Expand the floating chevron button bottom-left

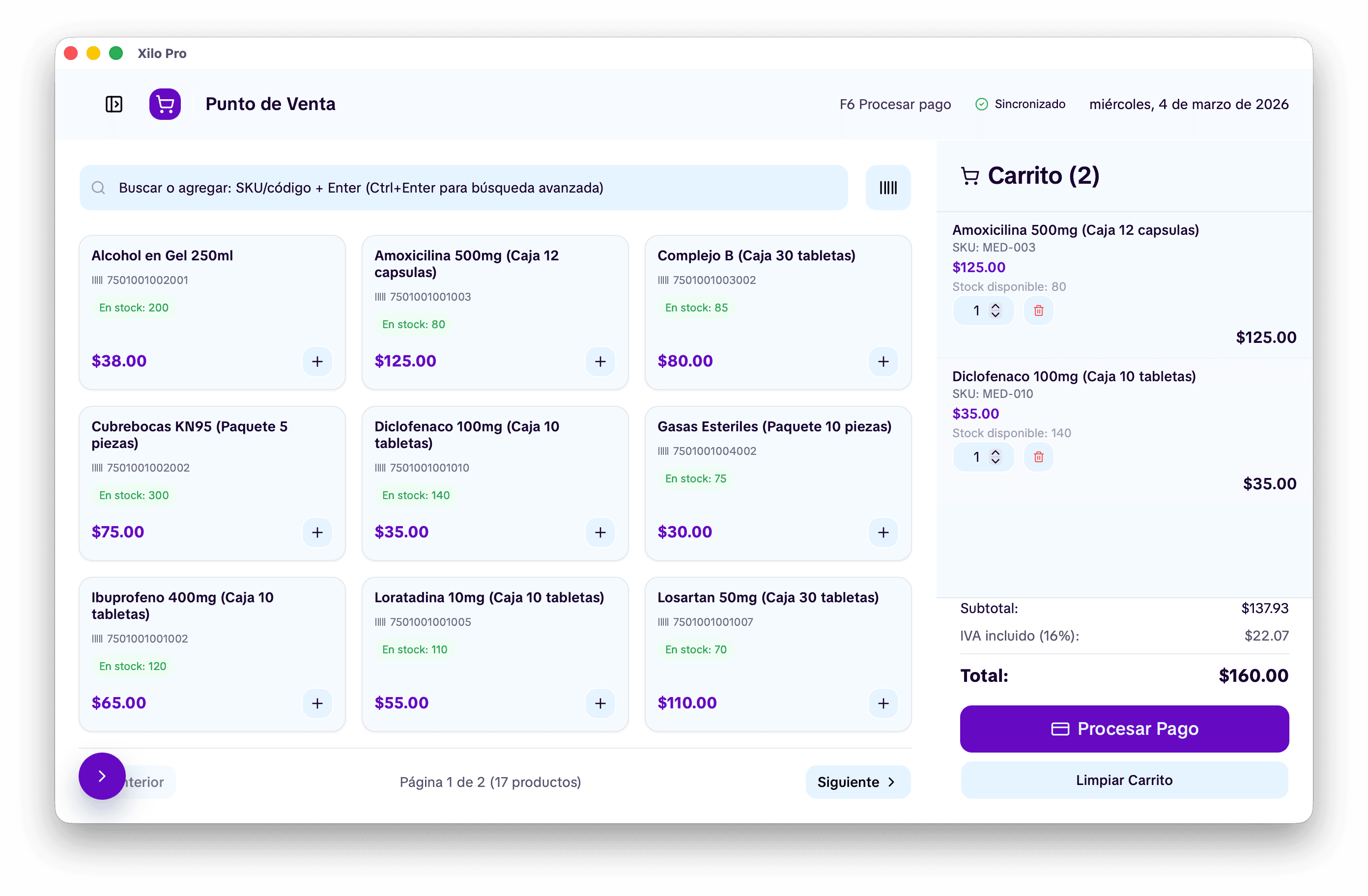pos(102,776)
